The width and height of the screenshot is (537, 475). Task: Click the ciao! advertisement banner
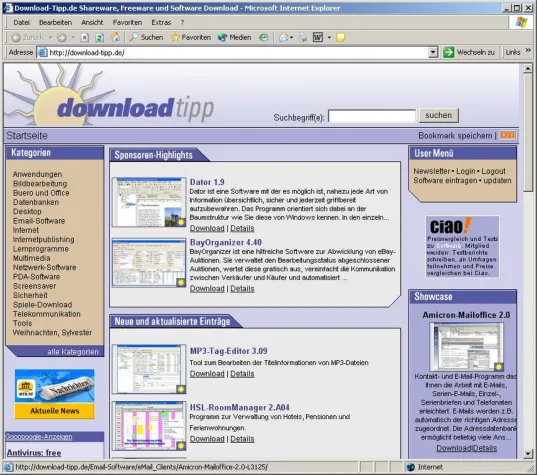click(462, 246)
